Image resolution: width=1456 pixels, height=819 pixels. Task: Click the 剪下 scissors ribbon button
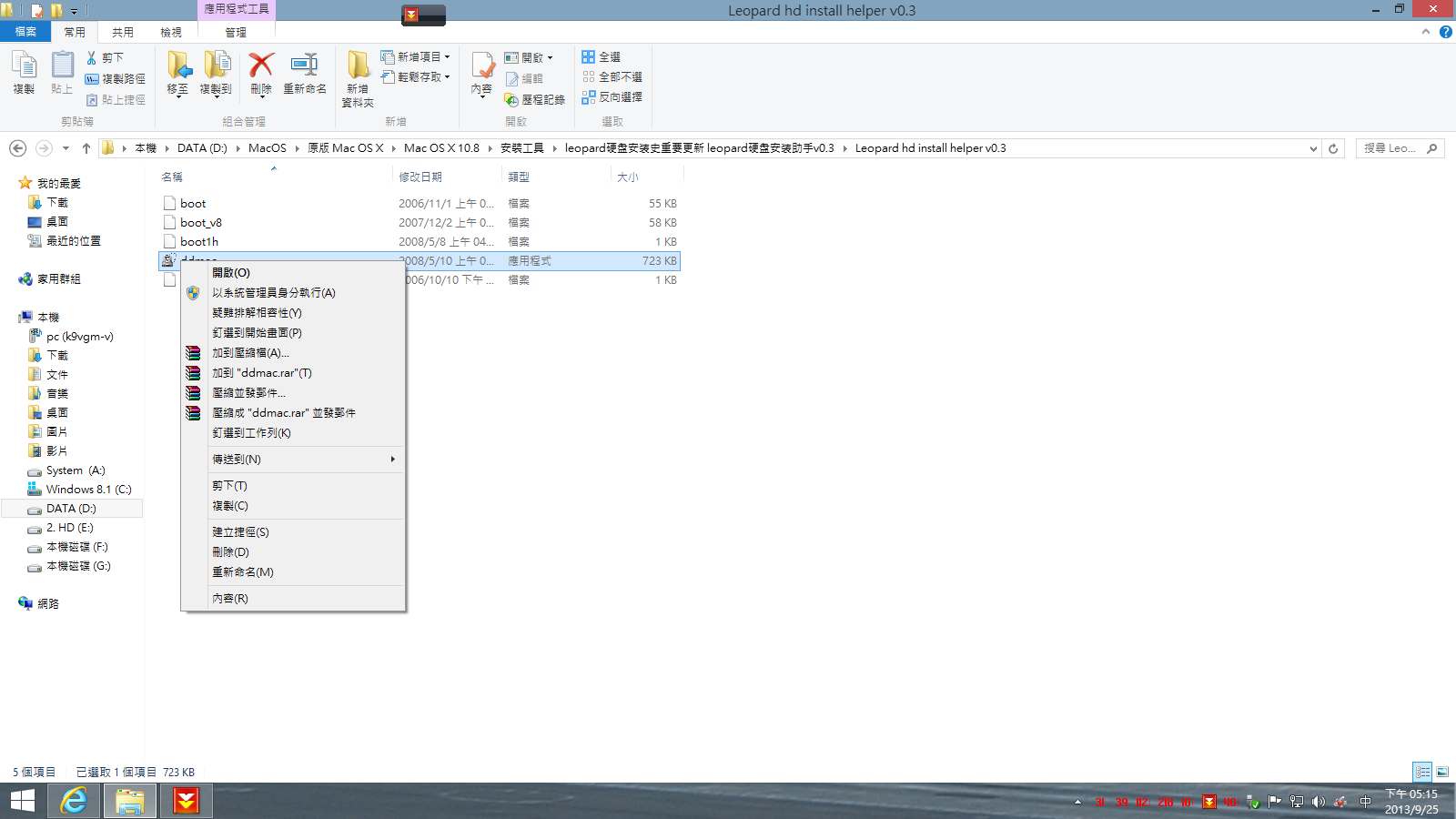(105, 57)
